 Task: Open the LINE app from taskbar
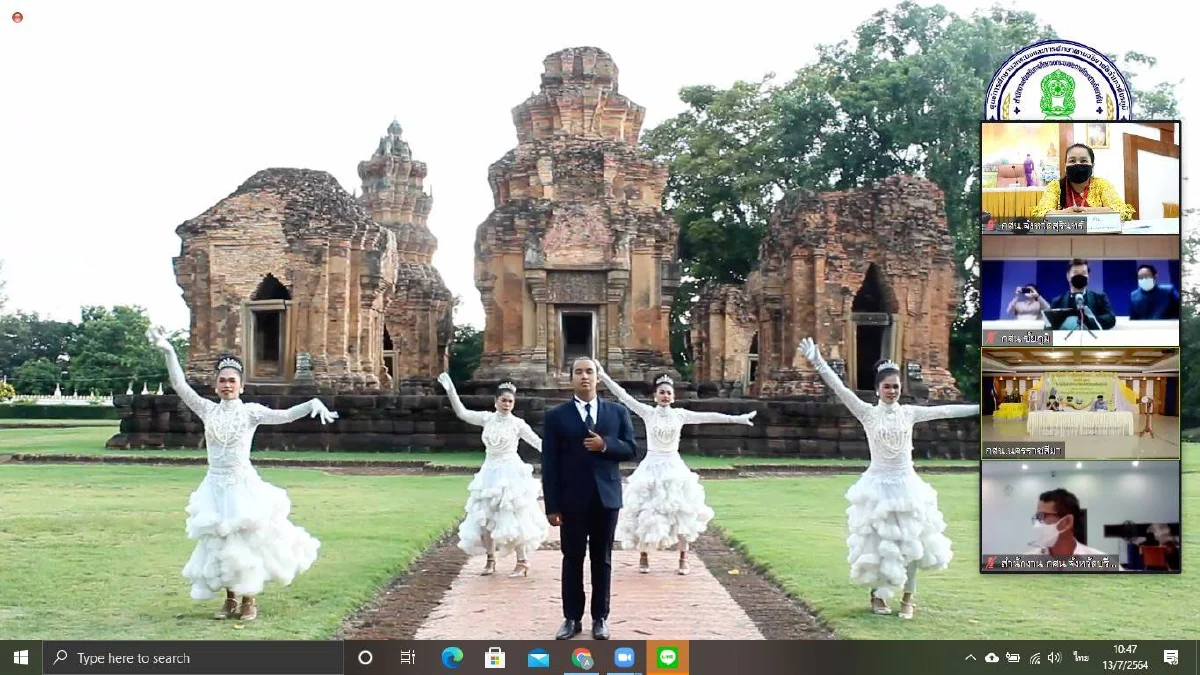668,657
